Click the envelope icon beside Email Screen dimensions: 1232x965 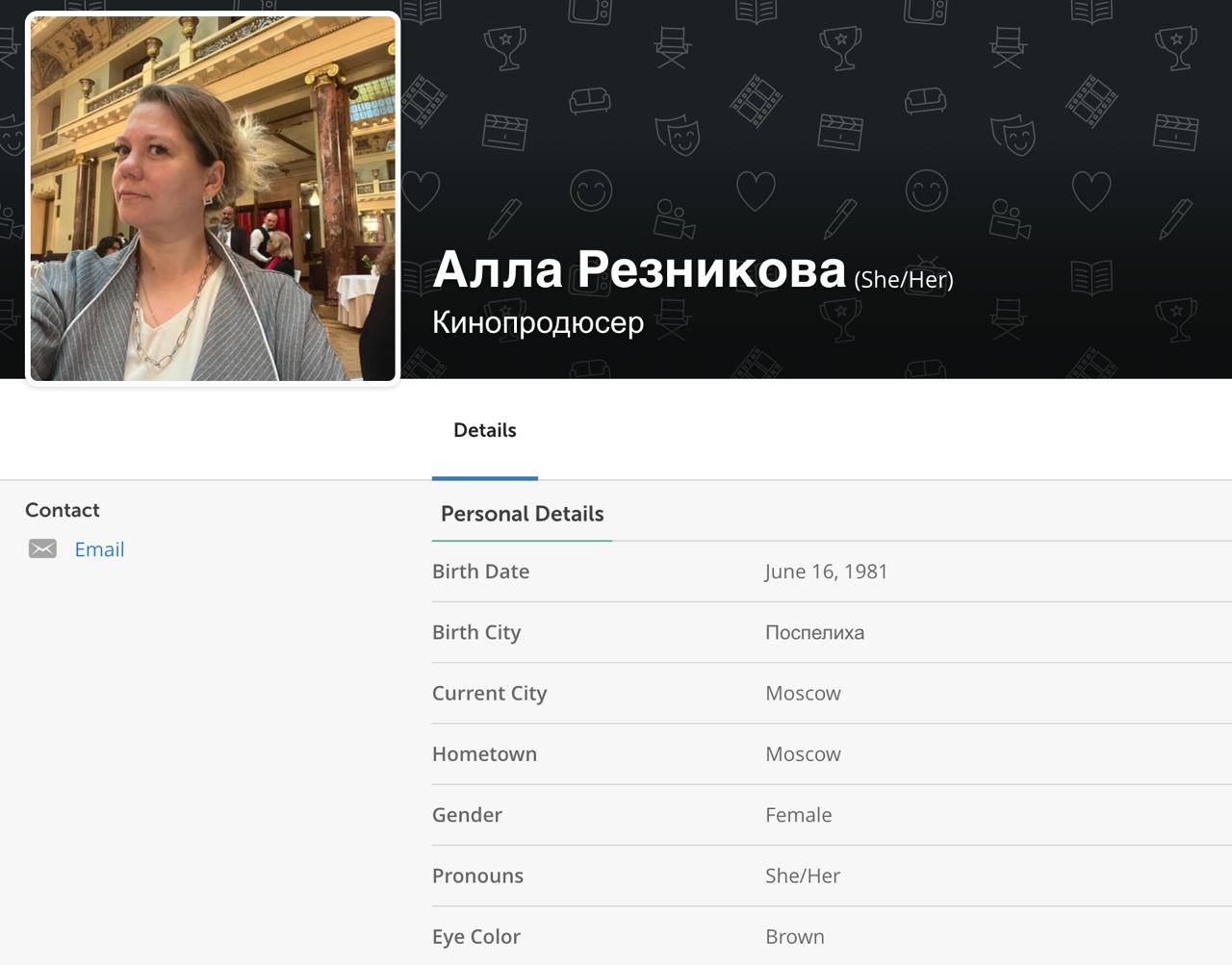click(42, 549)
